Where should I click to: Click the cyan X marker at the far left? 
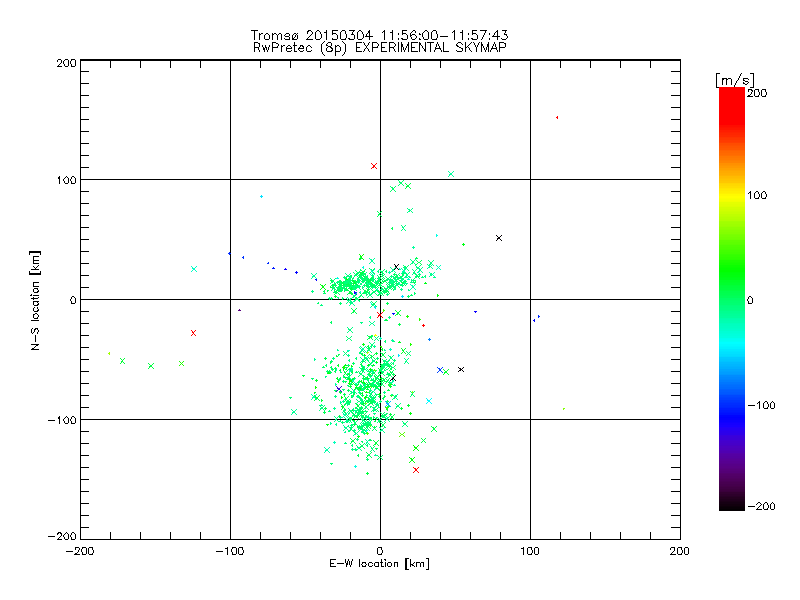194,269
